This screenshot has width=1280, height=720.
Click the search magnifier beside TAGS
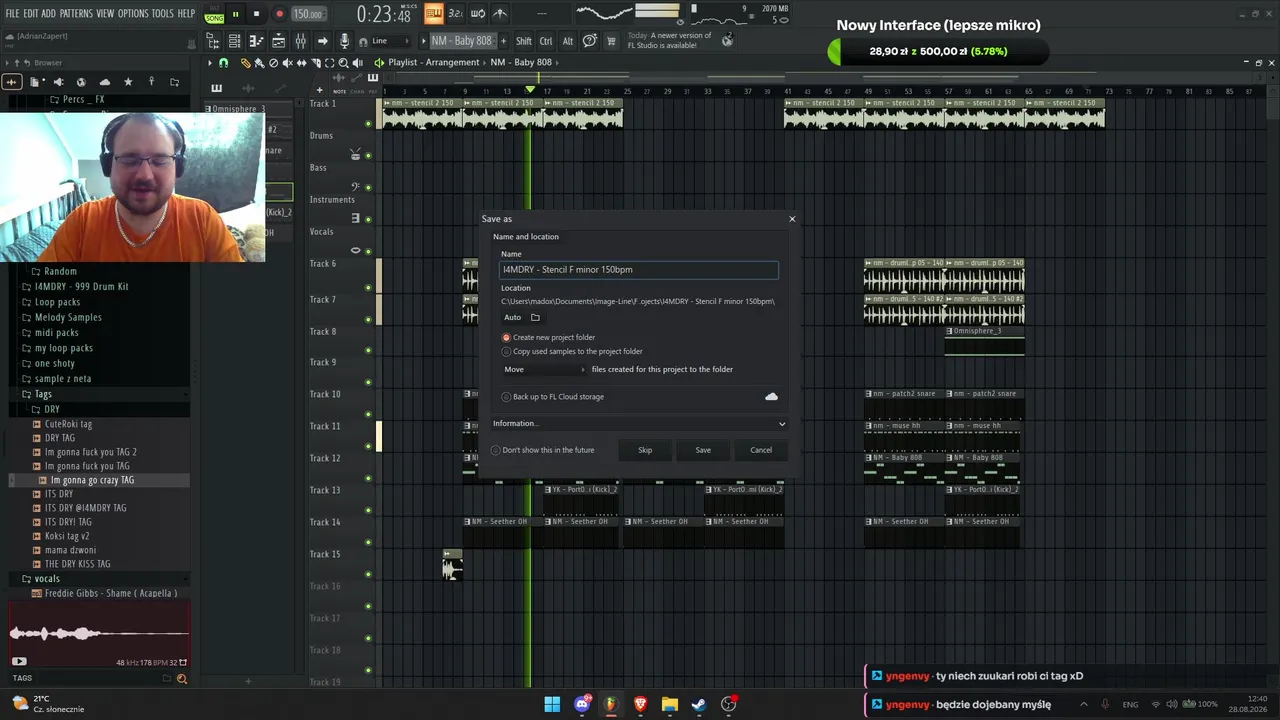point(182,679)
